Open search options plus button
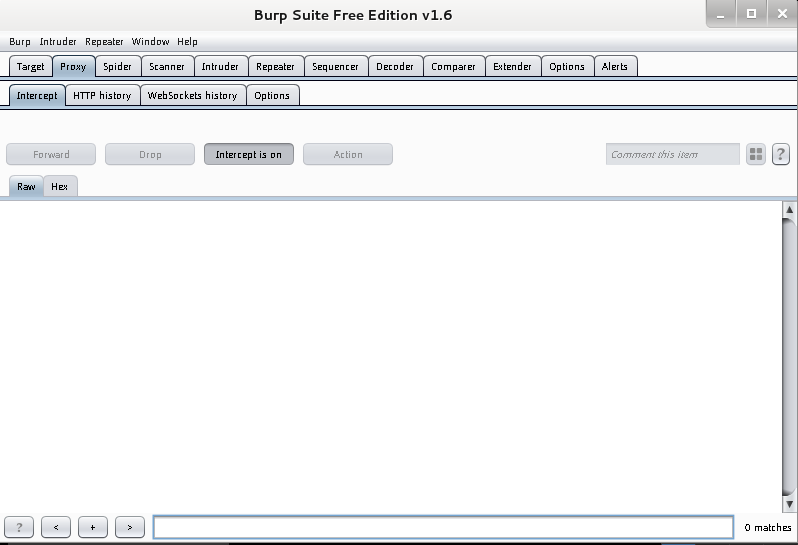Screen dimensions: 798x545 [x=93, y=527]
